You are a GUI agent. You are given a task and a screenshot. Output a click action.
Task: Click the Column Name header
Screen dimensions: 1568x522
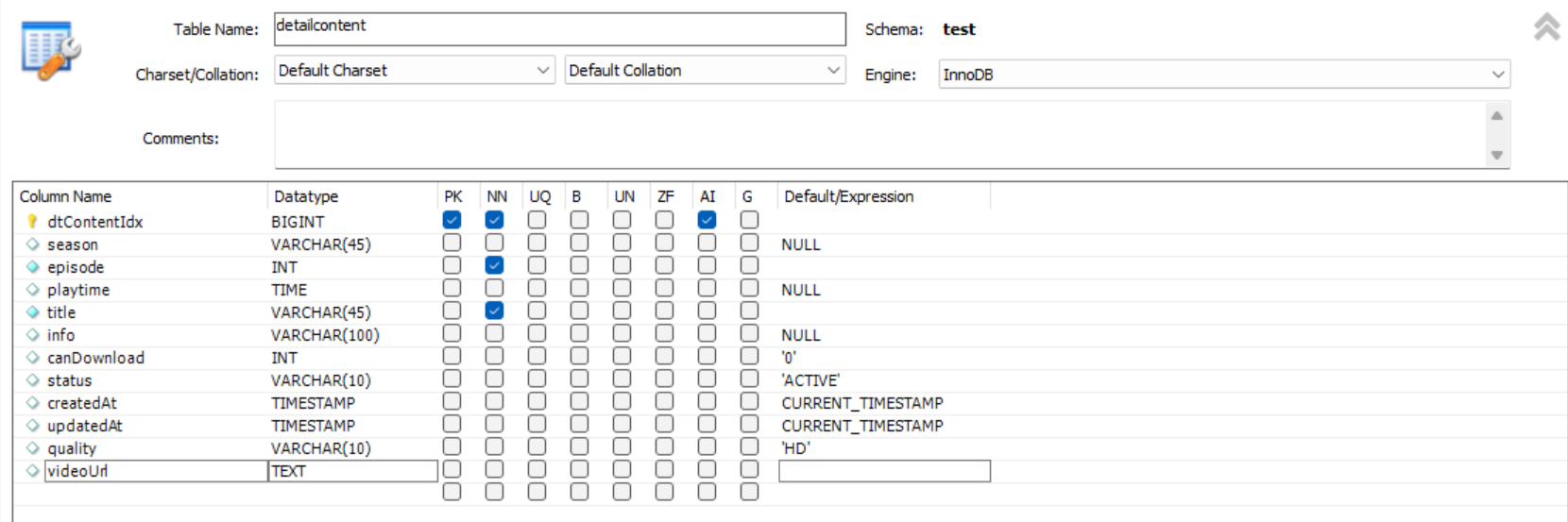pyautogui.click(x=65, y=196)
